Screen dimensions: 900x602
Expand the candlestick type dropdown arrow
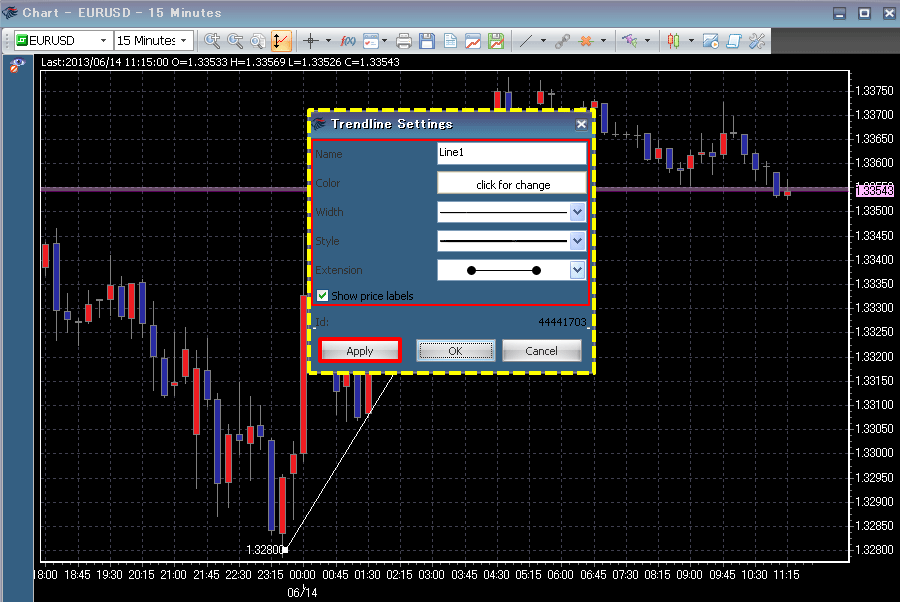(691, 41)
